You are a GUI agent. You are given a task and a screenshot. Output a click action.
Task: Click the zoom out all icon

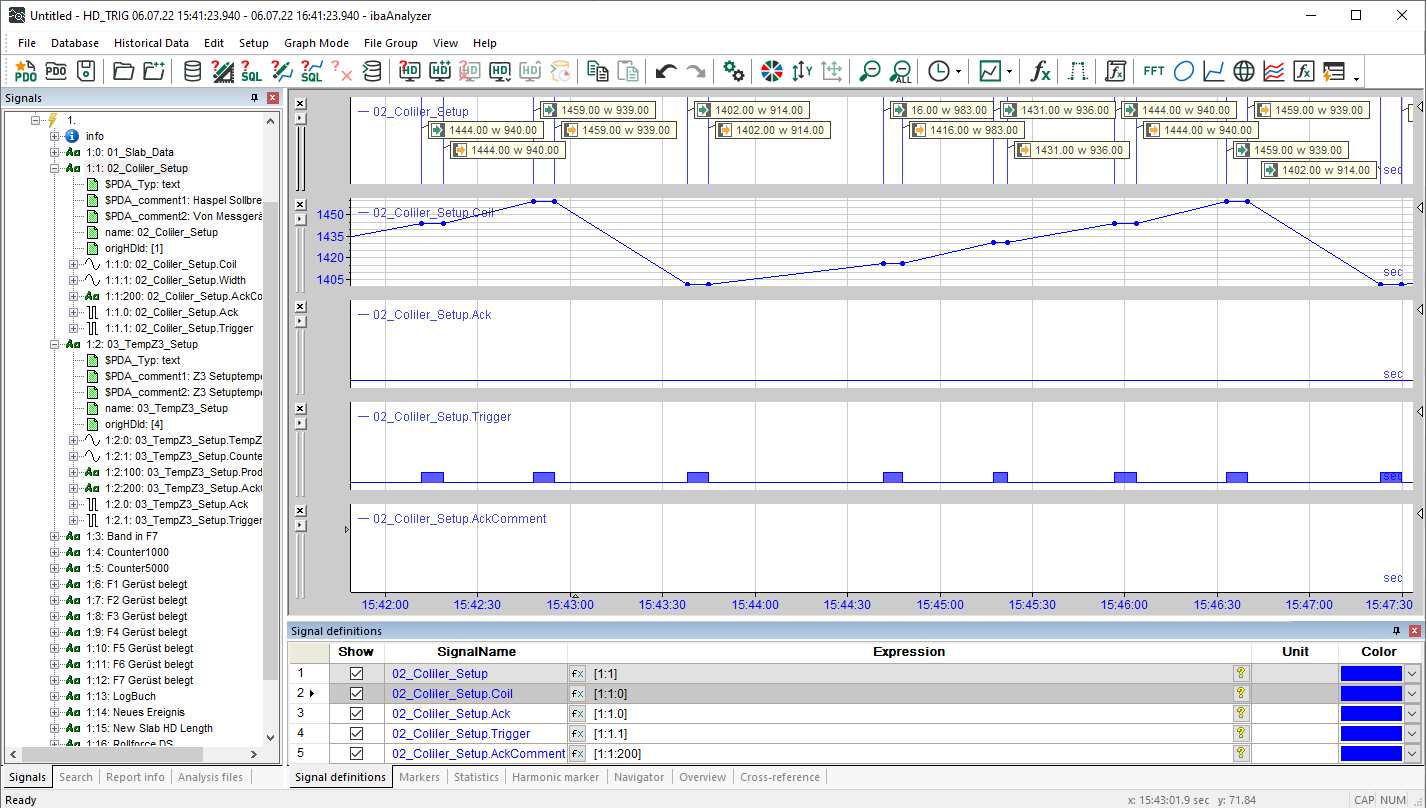click(x=901, y=71)
